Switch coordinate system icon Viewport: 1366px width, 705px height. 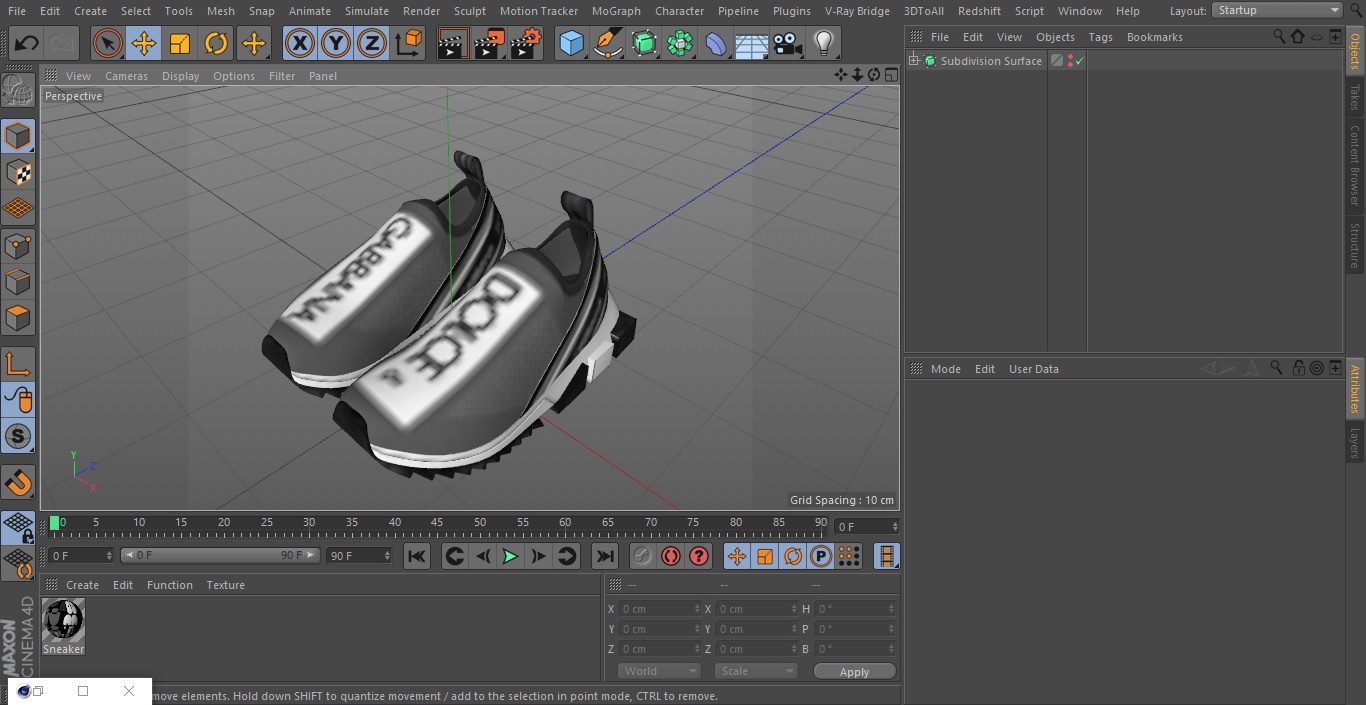tap(409, 43)
